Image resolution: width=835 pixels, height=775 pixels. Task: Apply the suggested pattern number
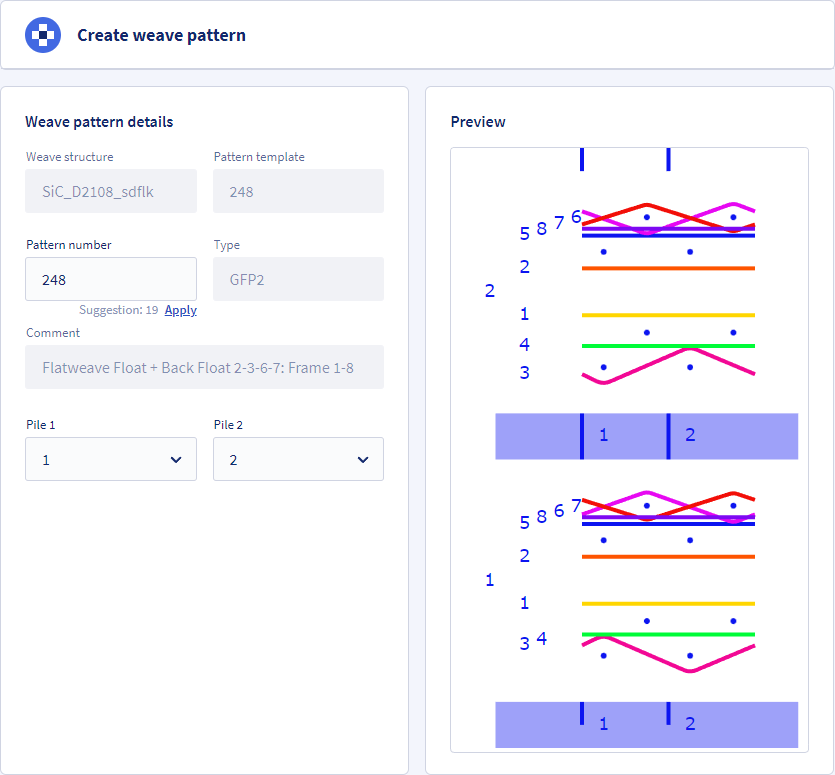click(x=181, y=310)
